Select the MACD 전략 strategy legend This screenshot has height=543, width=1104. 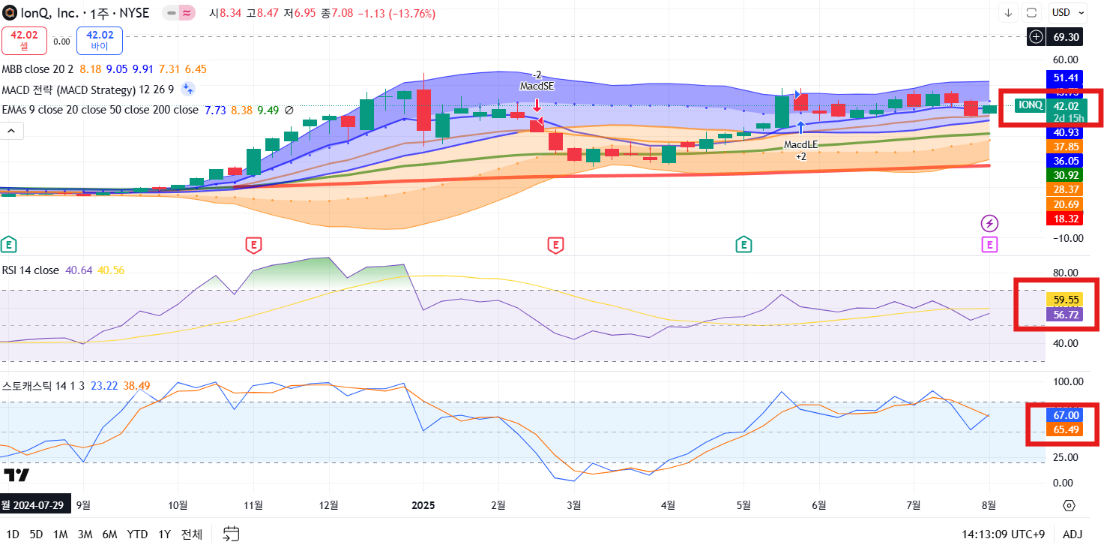[x=87, y=89]
